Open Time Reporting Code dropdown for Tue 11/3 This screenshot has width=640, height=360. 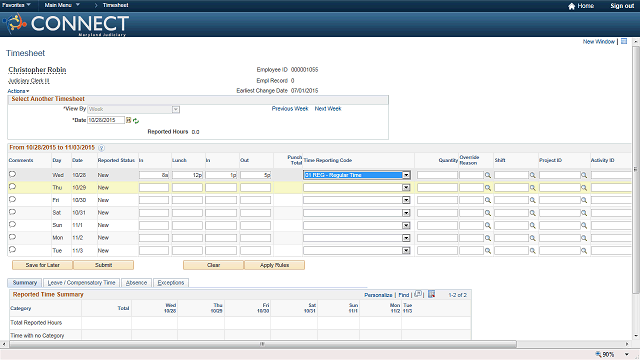click(x=406, y=251)
